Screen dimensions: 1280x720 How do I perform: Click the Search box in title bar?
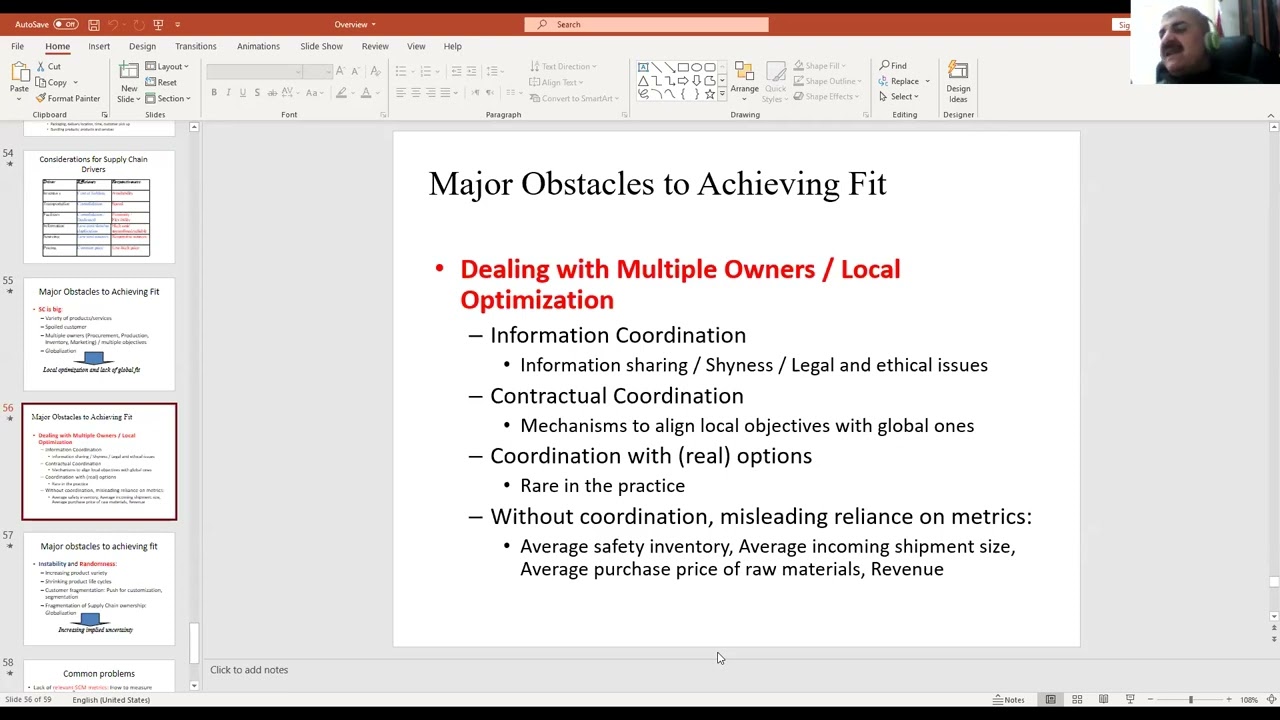646,24
